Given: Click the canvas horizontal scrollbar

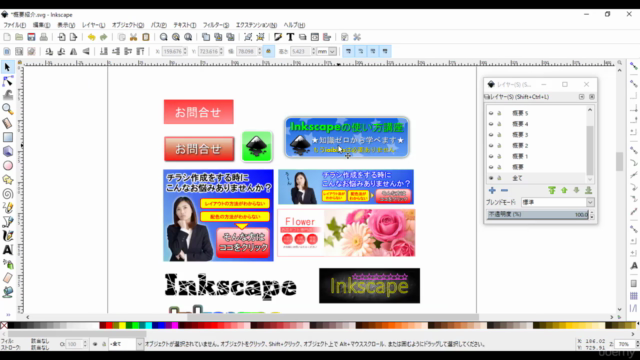Looking at the screenshot, I should point(333,317).
